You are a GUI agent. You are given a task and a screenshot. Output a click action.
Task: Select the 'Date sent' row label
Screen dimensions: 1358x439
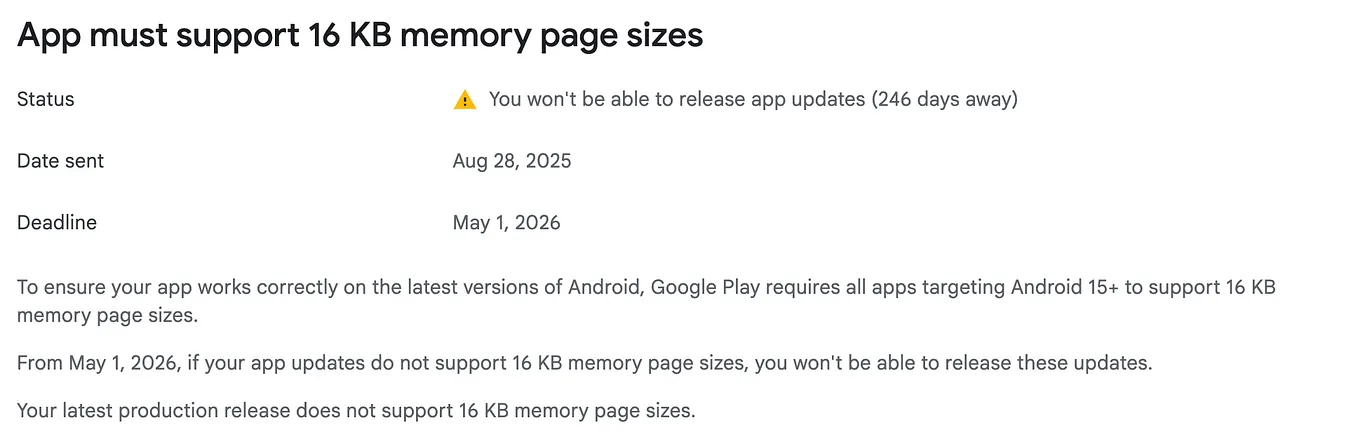60,161
